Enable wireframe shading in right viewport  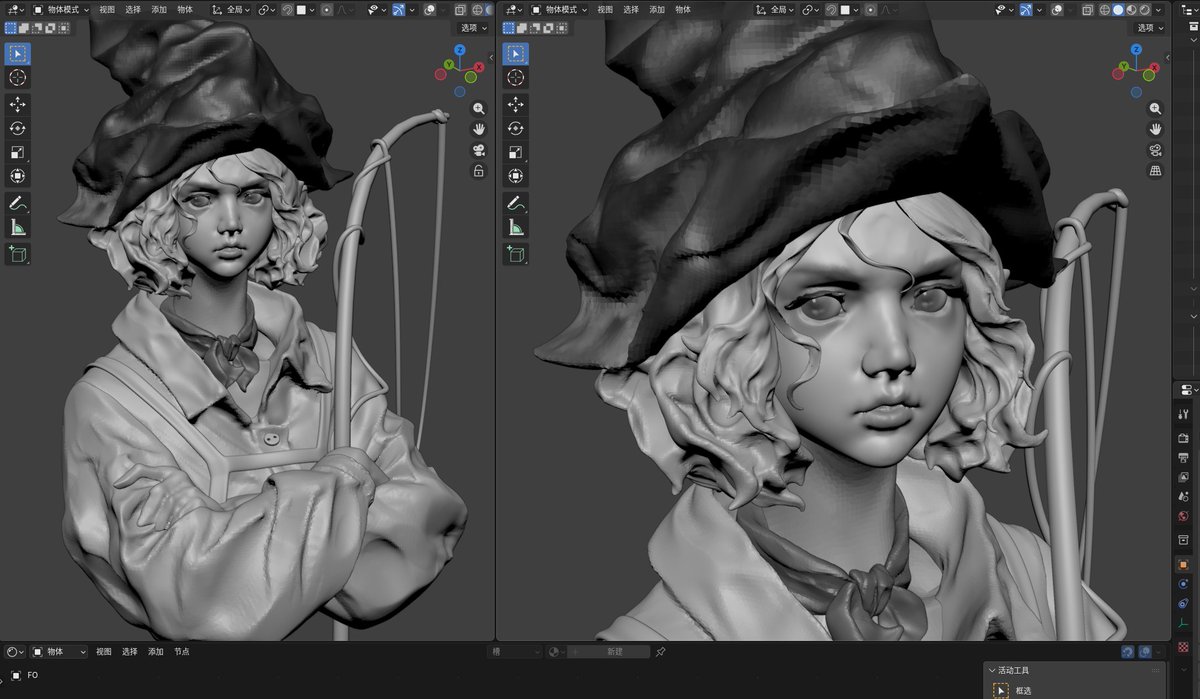[x=1106, y=9]
